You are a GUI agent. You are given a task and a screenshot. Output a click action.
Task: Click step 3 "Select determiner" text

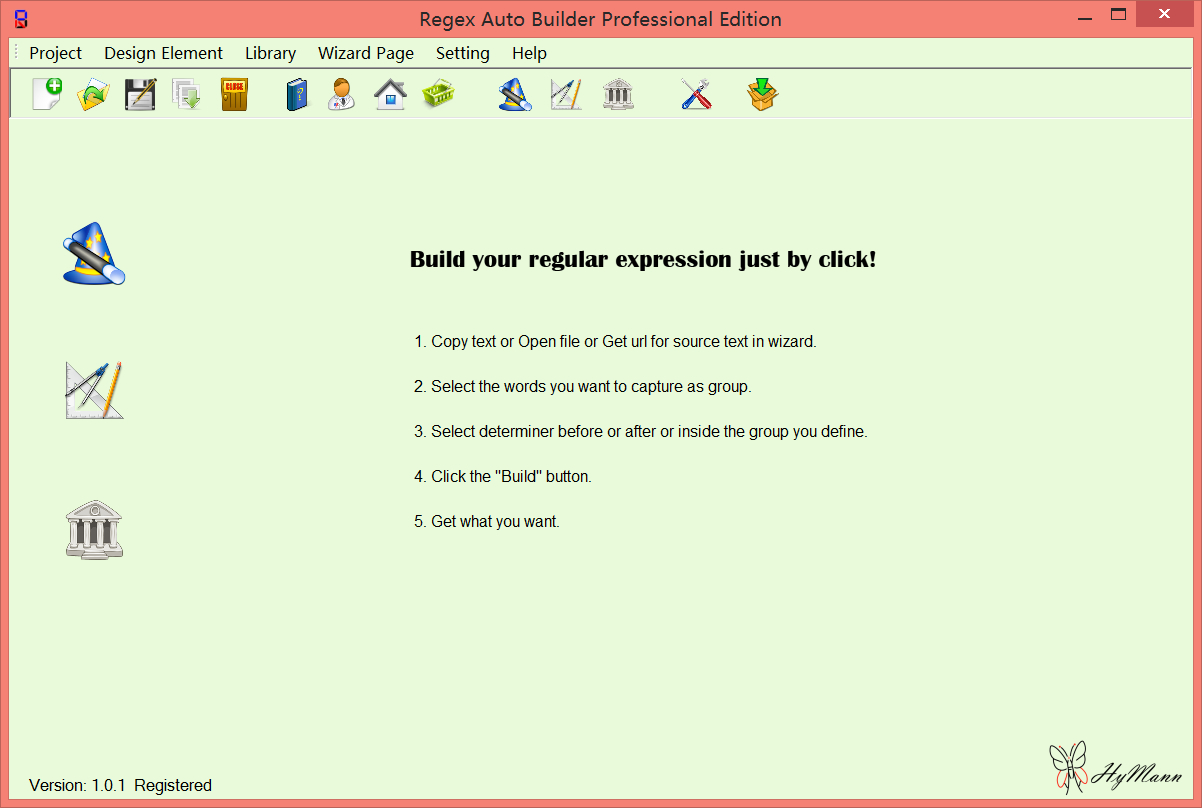coord(641,432)
